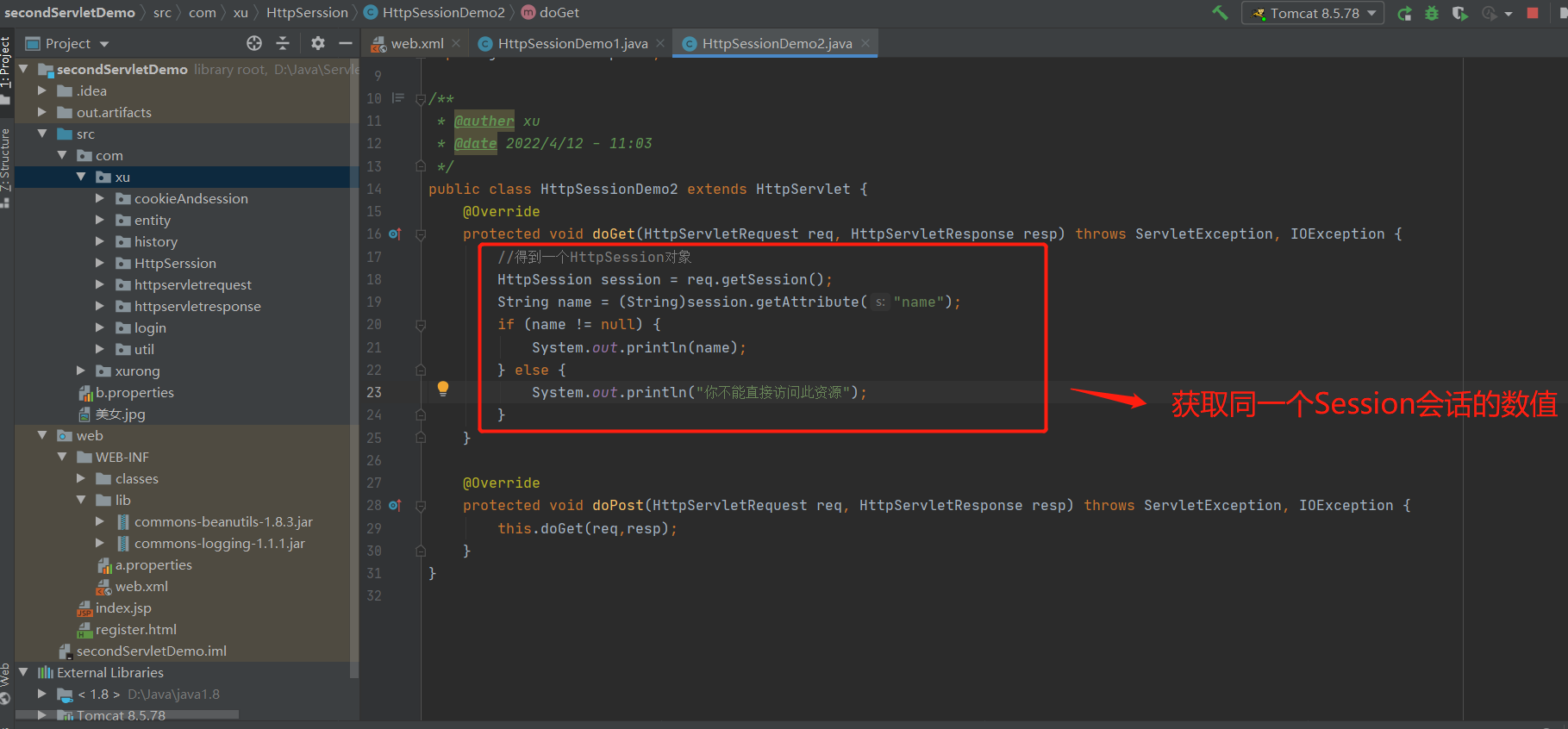Build the project with the hammer icon
This screenshot has height=729, width=1568.
coord(1220,13)
